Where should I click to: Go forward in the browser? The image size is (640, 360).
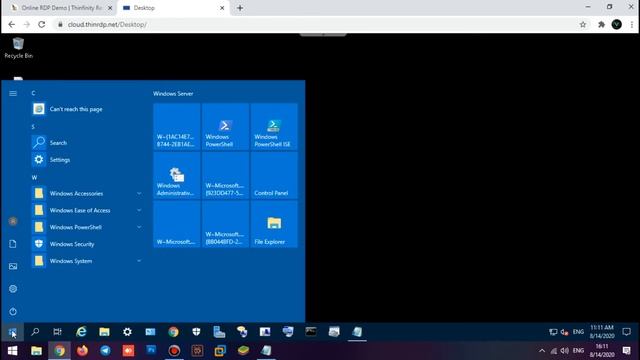27,24
